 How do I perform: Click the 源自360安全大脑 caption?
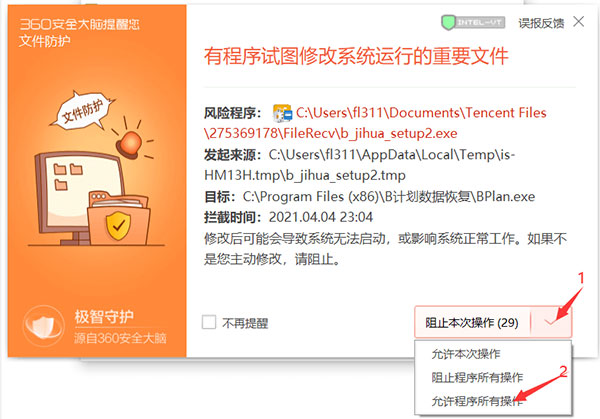(120, 338)
